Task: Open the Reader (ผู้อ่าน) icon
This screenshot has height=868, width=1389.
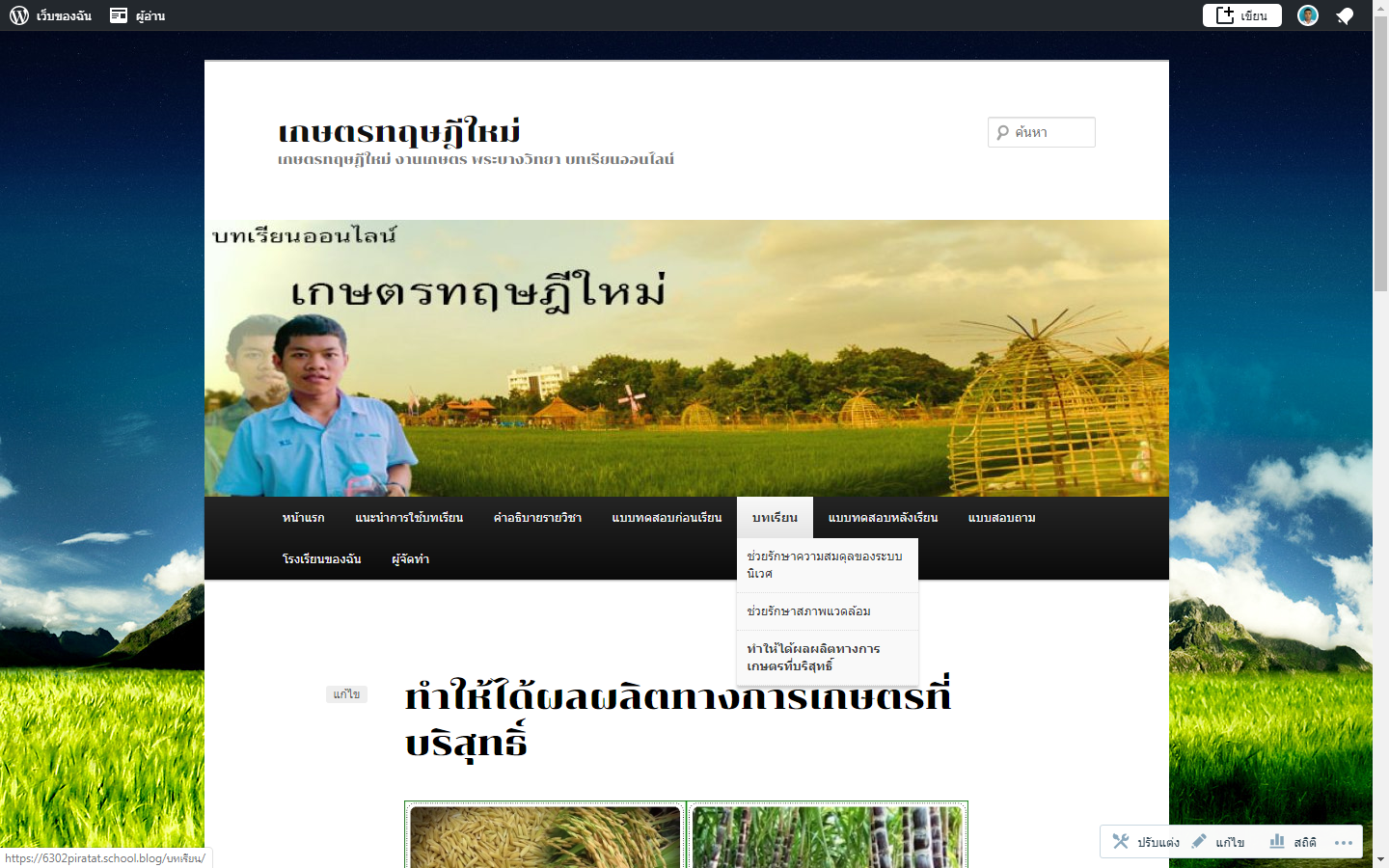Action: point(119,15)
